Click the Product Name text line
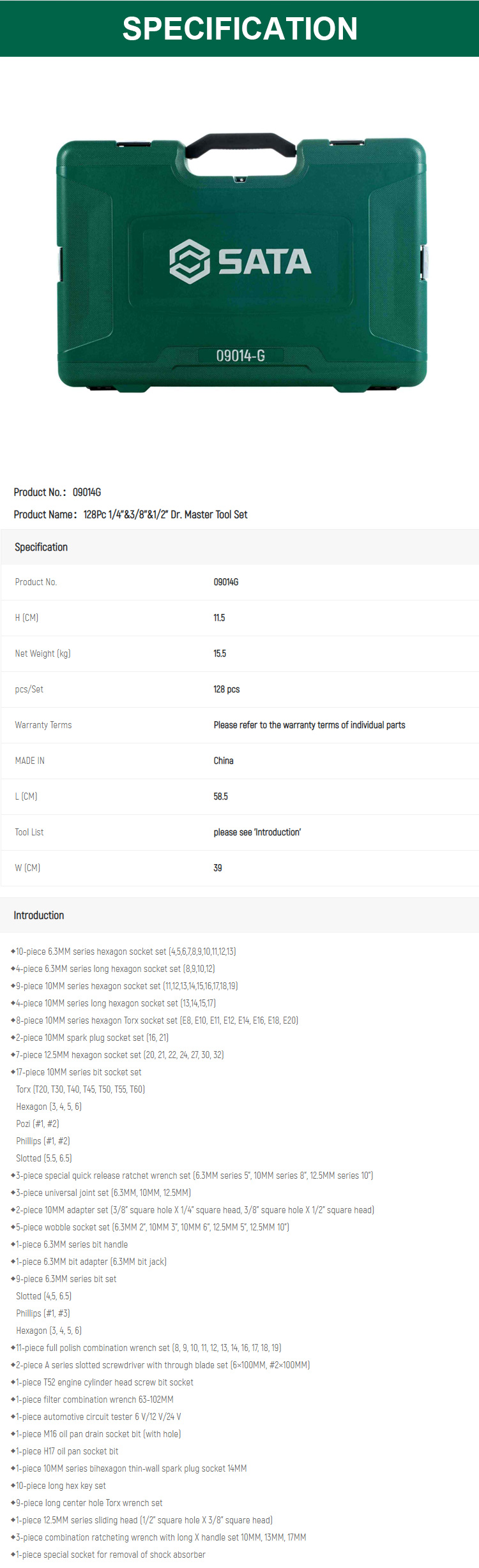The width and height of the screenshot is (479, 1568). click(x=131, y=514)
